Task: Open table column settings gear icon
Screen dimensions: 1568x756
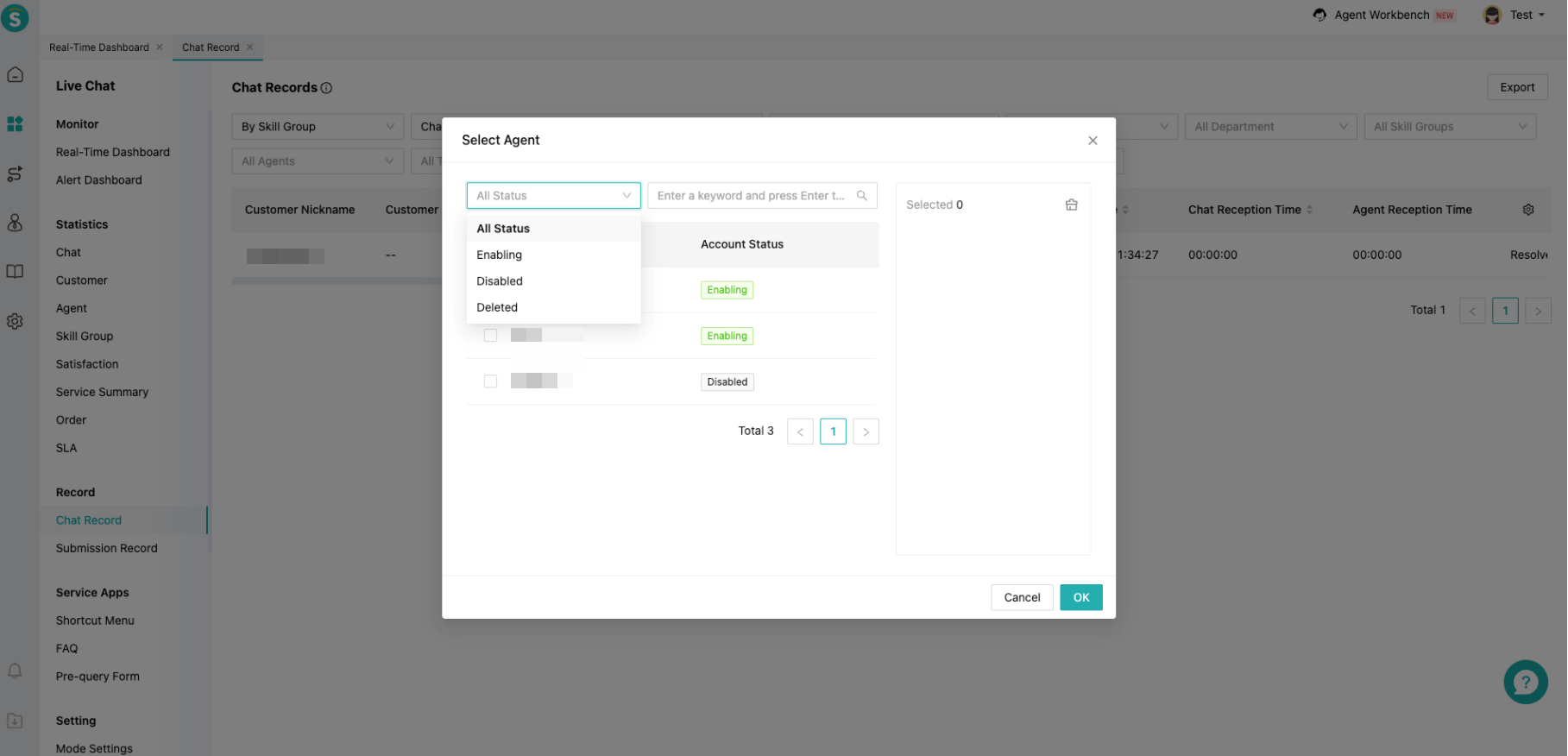Action: point(1527,210)
